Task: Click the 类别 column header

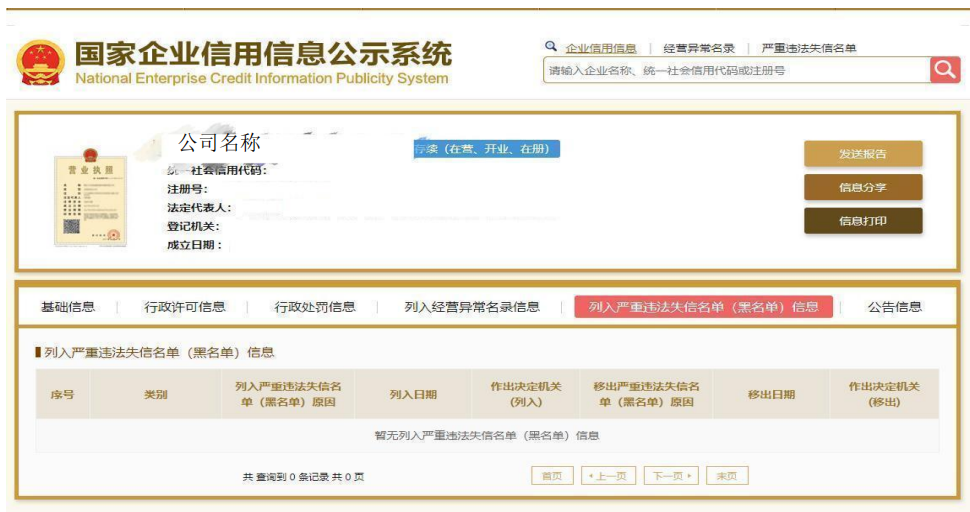Action: [156, 395]
